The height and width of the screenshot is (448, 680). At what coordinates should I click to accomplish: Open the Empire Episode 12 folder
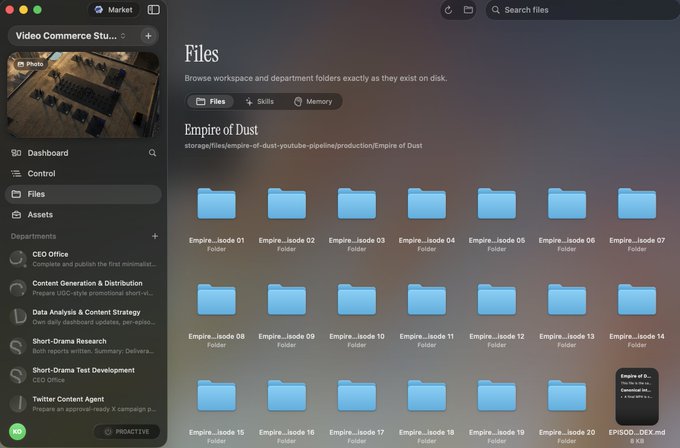pos(497,315)
